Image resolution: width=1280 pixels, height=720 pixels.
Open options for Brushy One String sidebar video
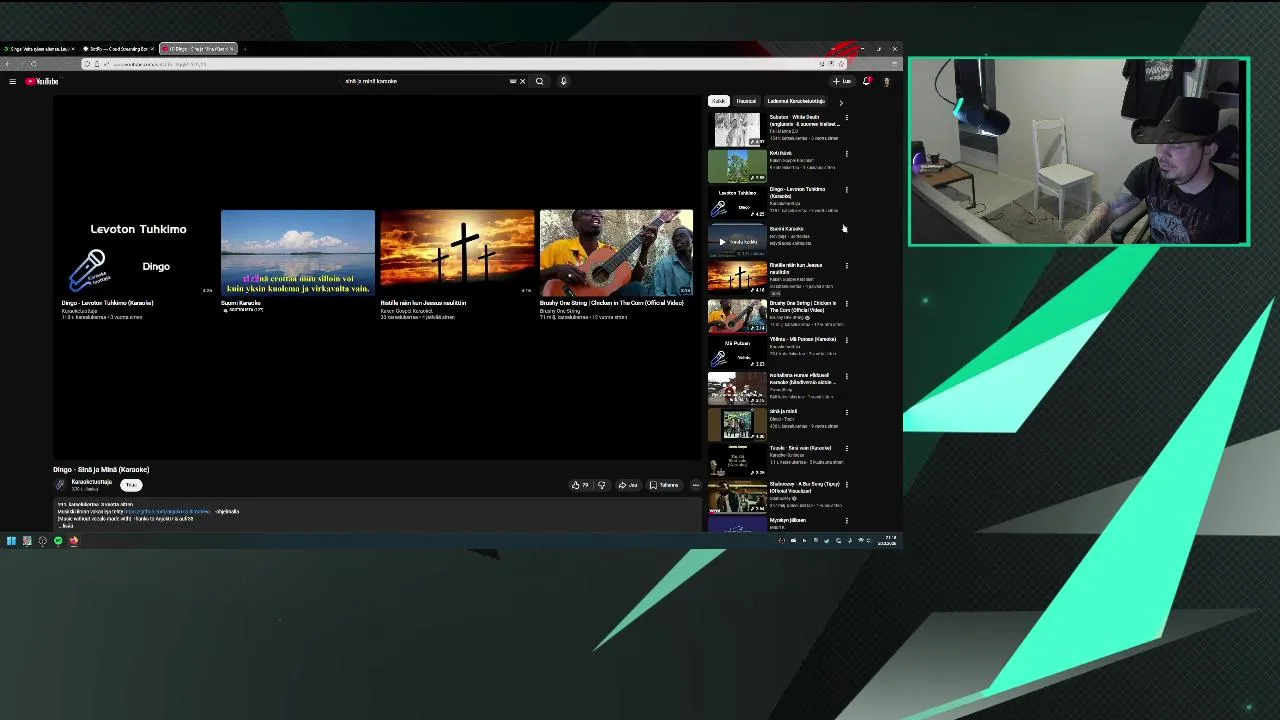(846, 303)
